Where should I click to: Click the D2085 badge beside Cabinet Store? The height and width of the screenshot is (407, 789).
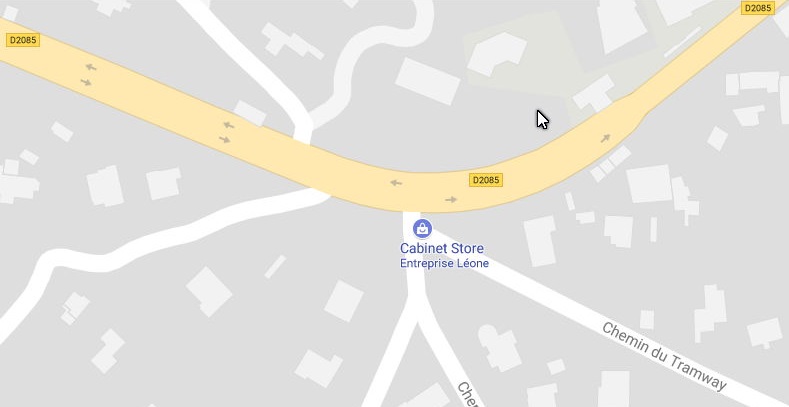point(486,180)
